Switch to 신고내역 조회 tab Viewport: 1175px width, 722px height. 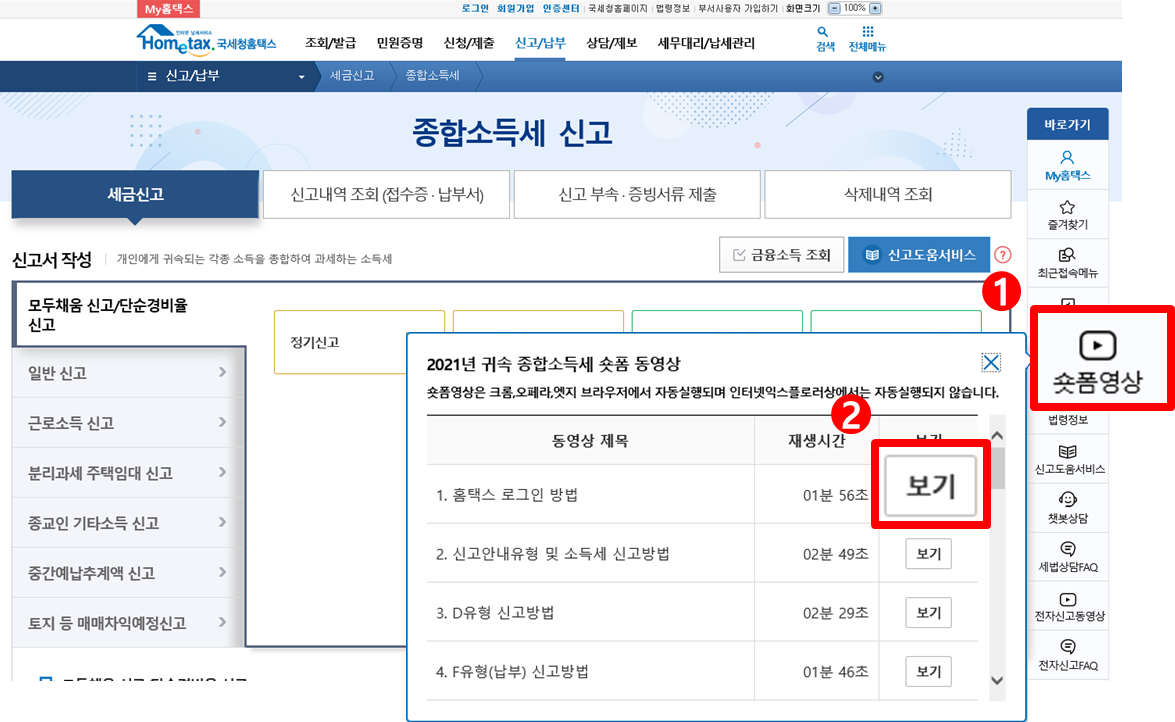pyautogui.click(x=387, y=194)
